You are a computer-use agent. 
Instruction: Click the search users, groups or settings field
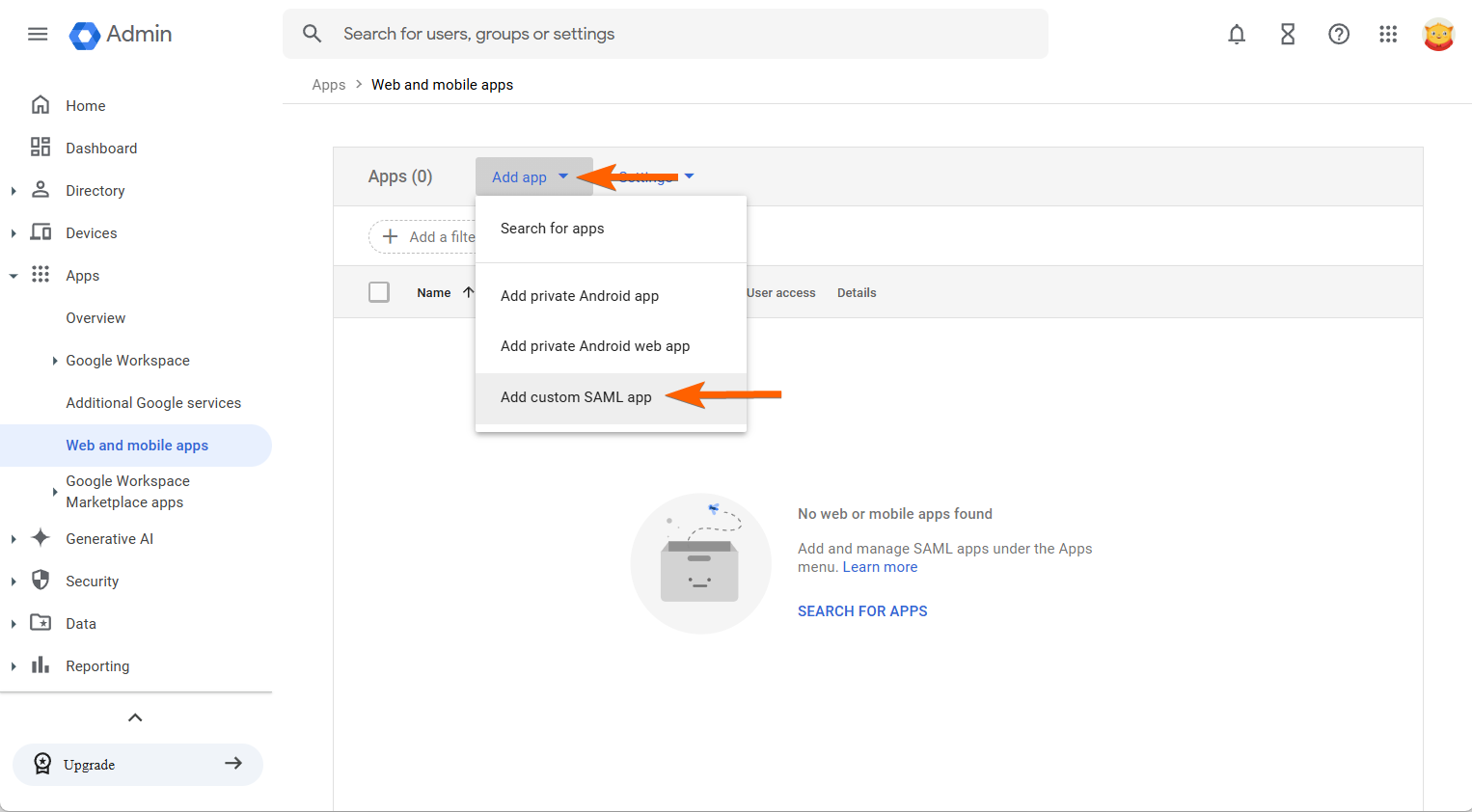[x=666, y=34]
